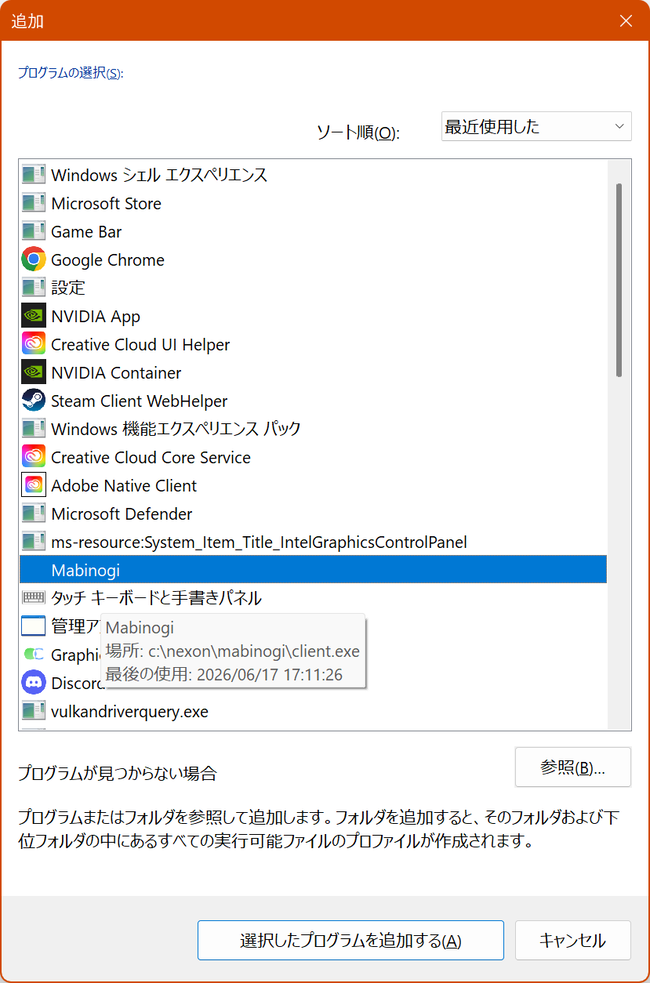The image size is (650, 983).
Task: Click the キャンセル button
Action: coord(572,940)
